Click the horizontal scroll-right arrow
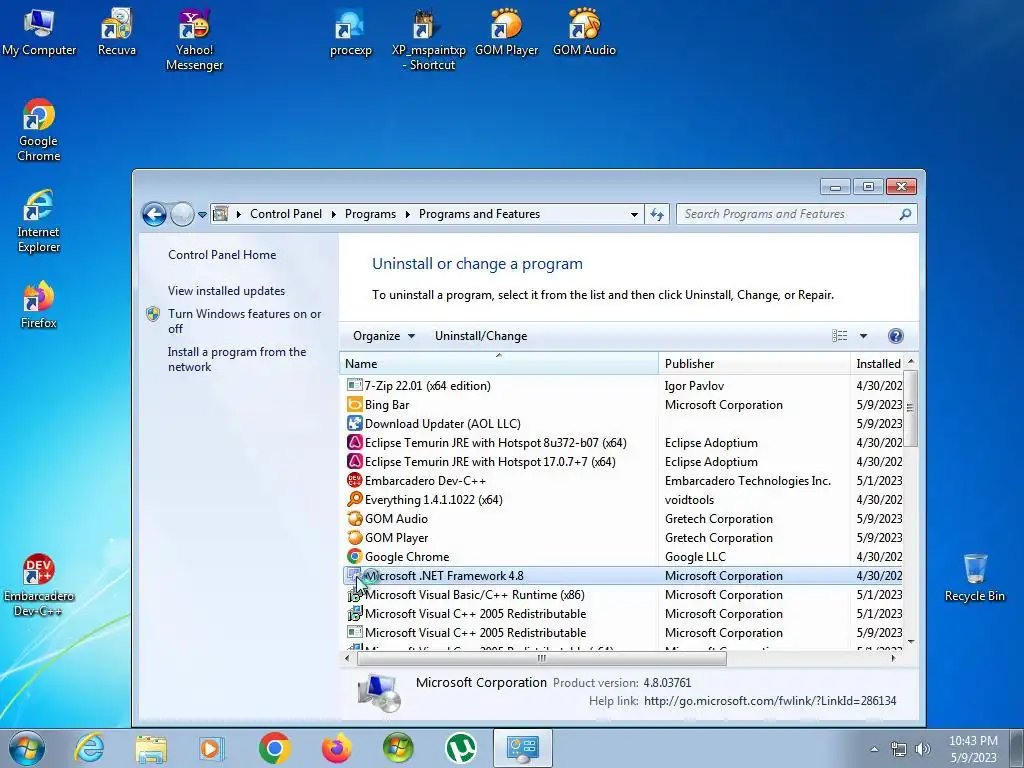The image size is (1024, 768). click(893, 658)
